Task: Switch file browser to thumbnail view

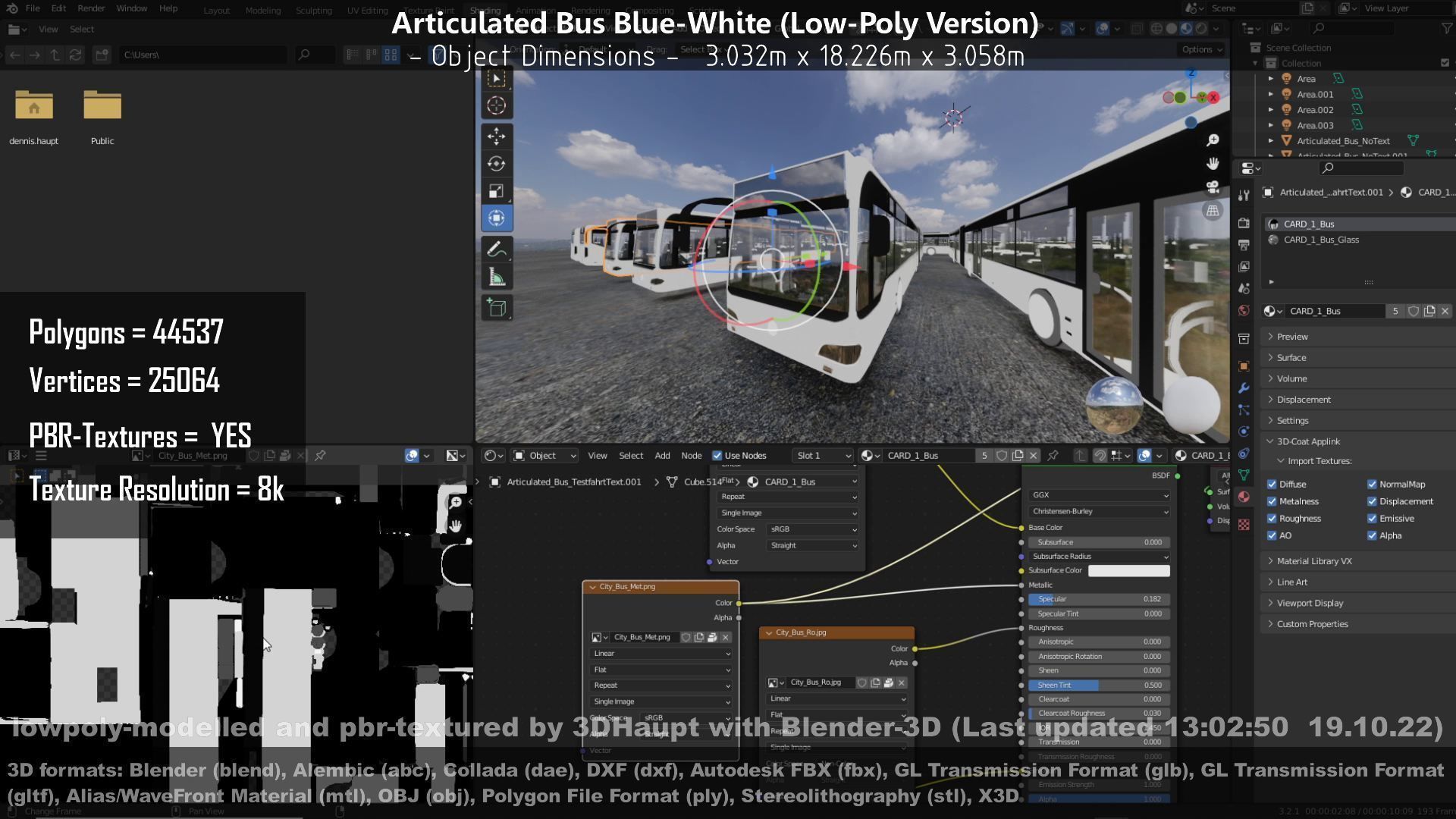Action: pos(391,55)
